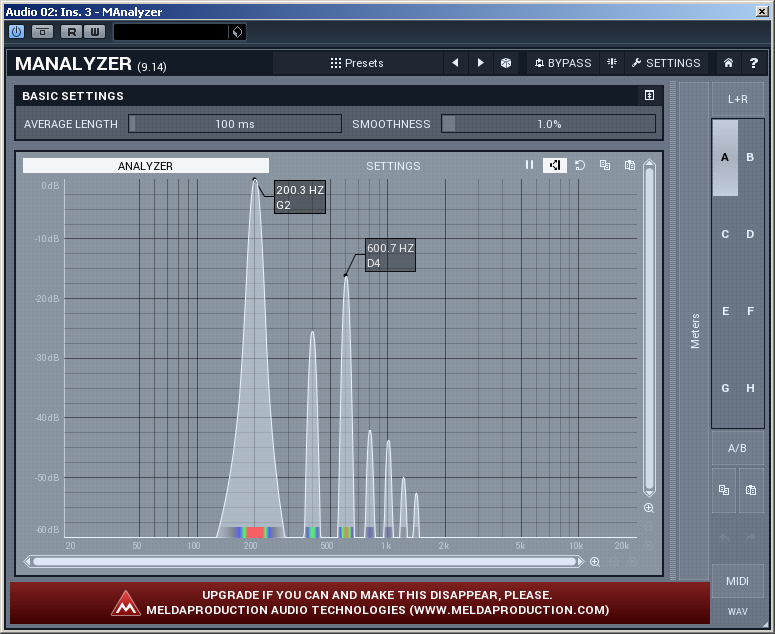The image size is (775, 634).
Task: Select preset slot G
Action: tap(725, 388)
